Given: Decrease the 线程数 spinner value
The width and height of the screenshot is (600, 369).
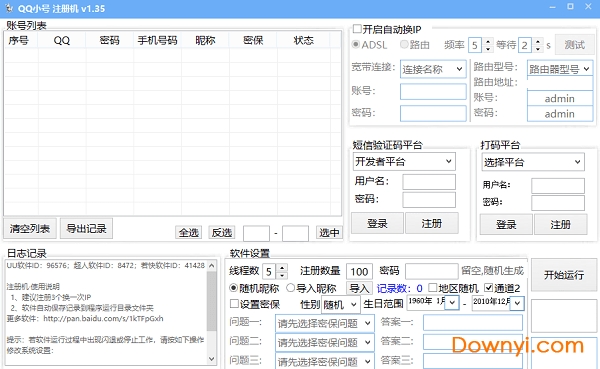Looking at the screenshot, I should pyautogui.click(x=282, y=275).
